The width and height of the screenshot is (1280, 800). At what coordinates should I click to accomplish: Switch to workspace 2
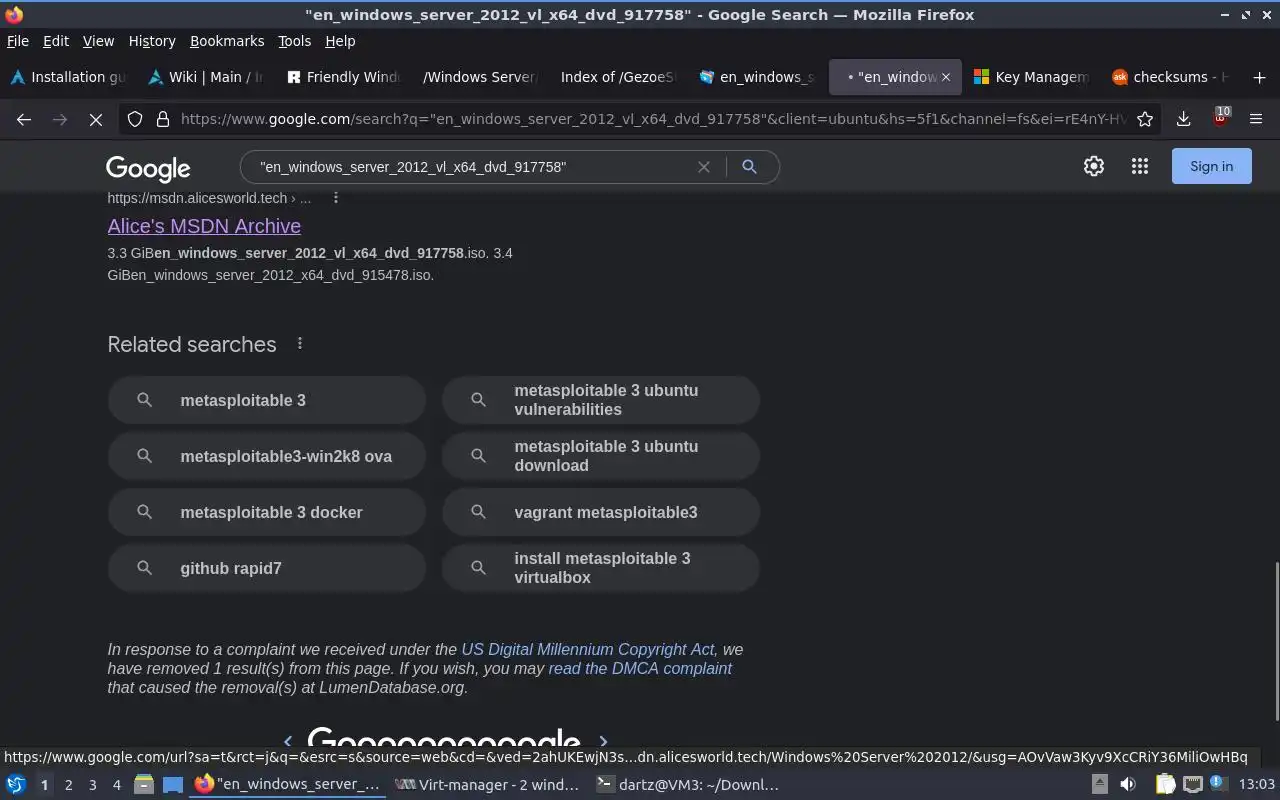[69, 785]
